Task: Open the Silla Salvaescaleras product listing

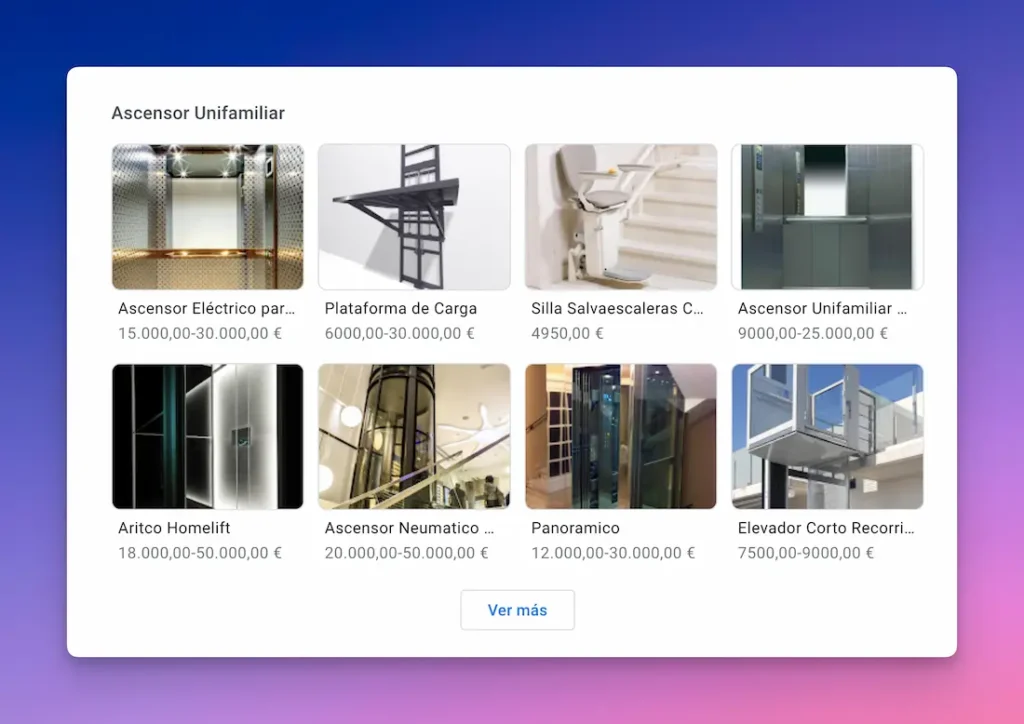Action: pyautogui.click(x=615, y=309)
